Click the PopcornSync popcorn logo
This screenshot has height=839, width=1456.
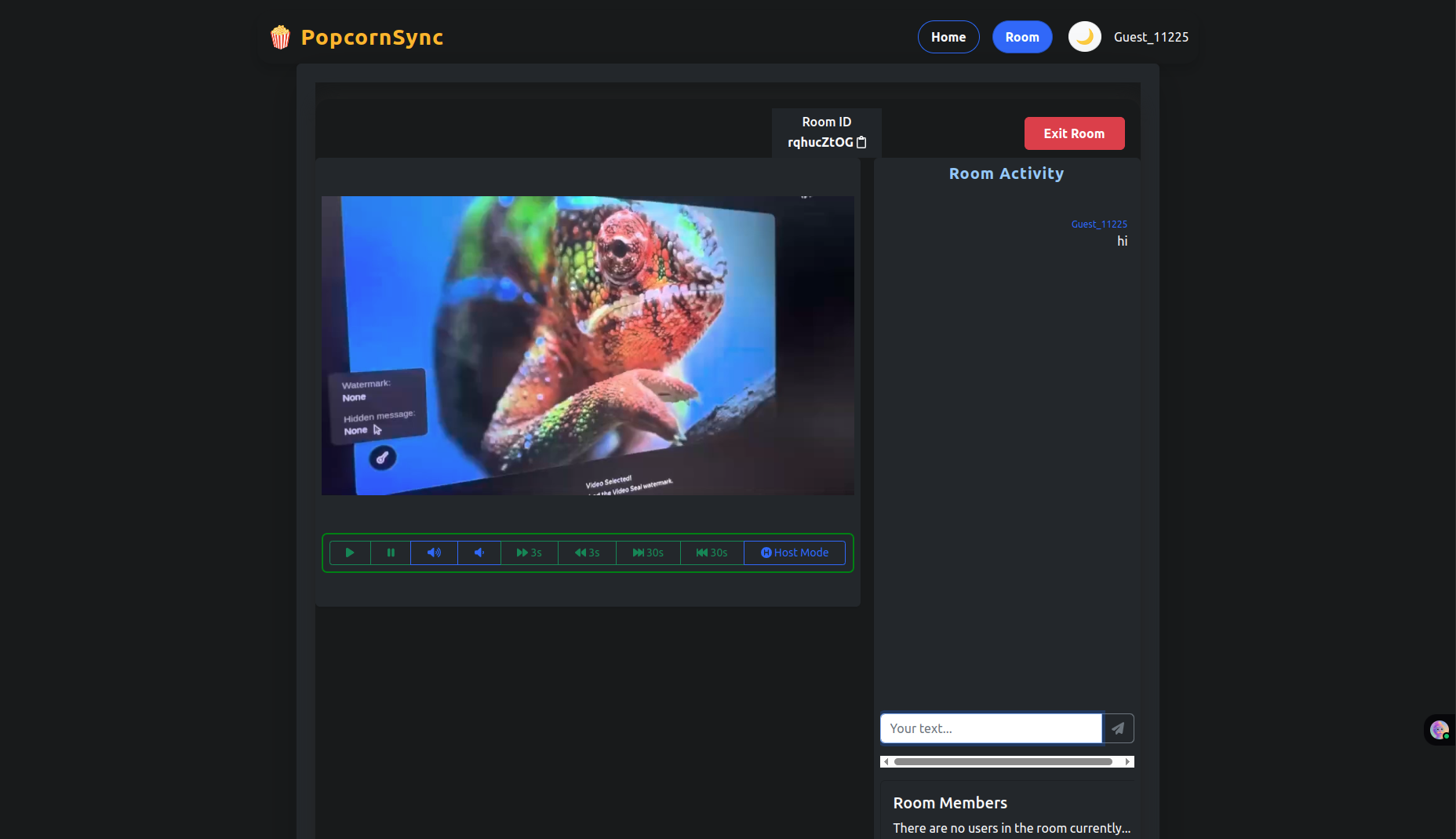pyautogui.click(x=280, y=36)
